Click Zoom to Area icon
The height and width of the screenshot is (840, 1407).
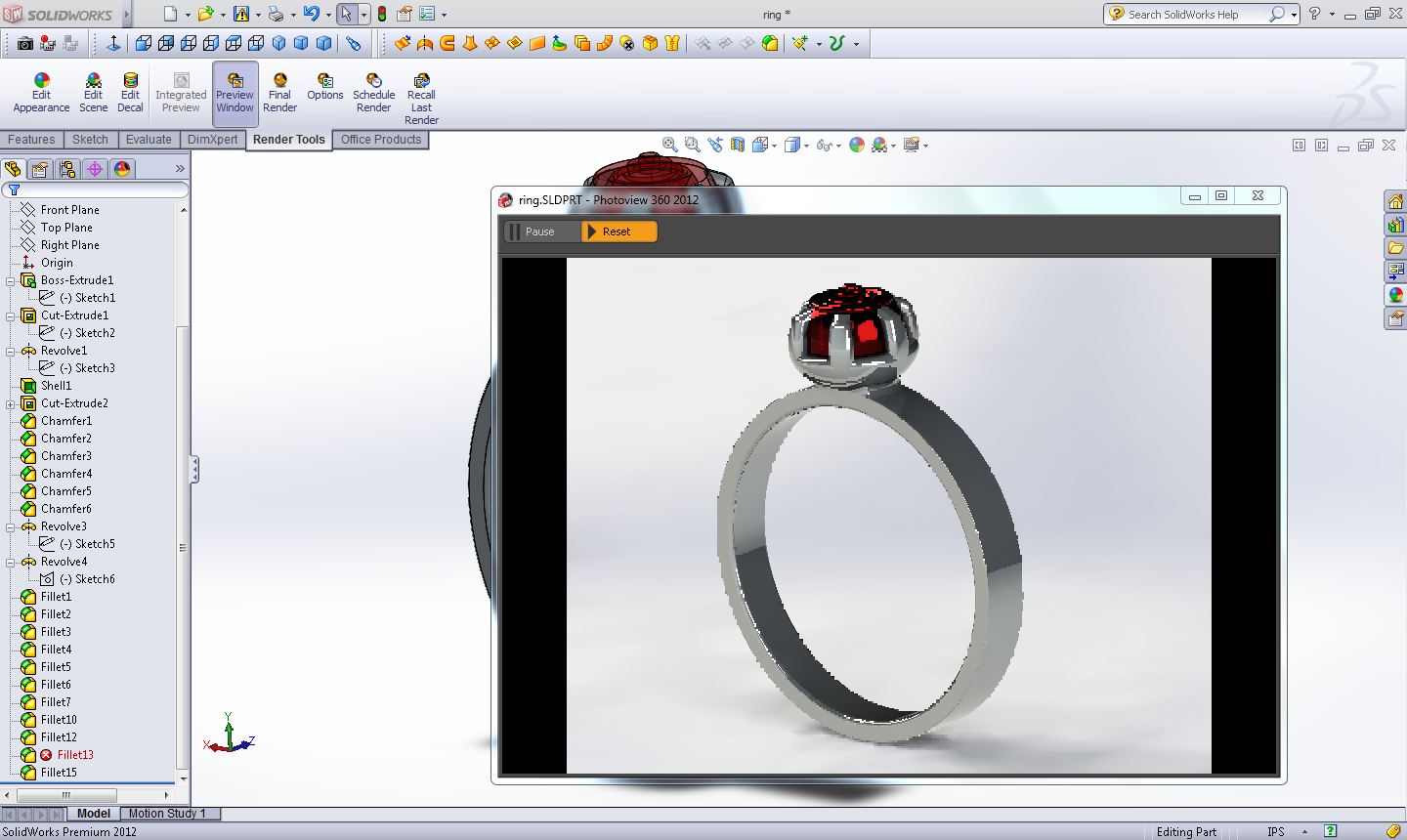(692, 145)
